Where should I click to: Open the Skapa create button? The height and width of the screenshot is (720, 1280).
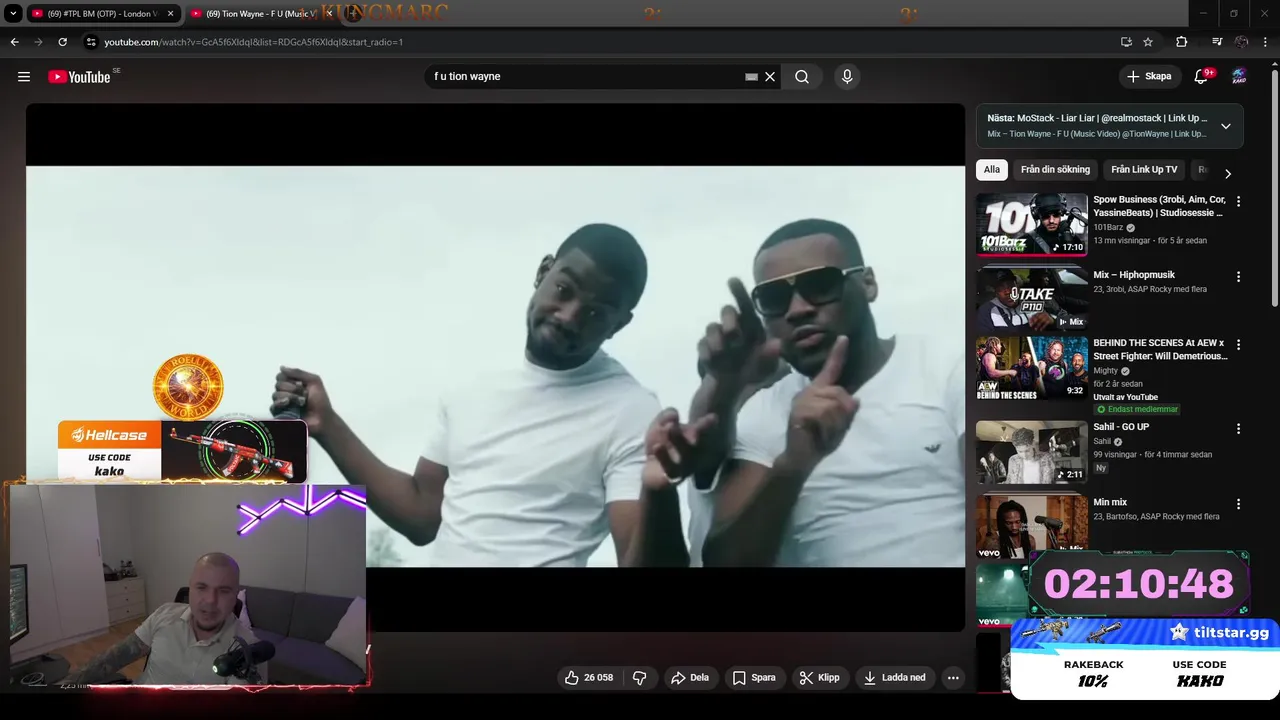(1149, 76)
